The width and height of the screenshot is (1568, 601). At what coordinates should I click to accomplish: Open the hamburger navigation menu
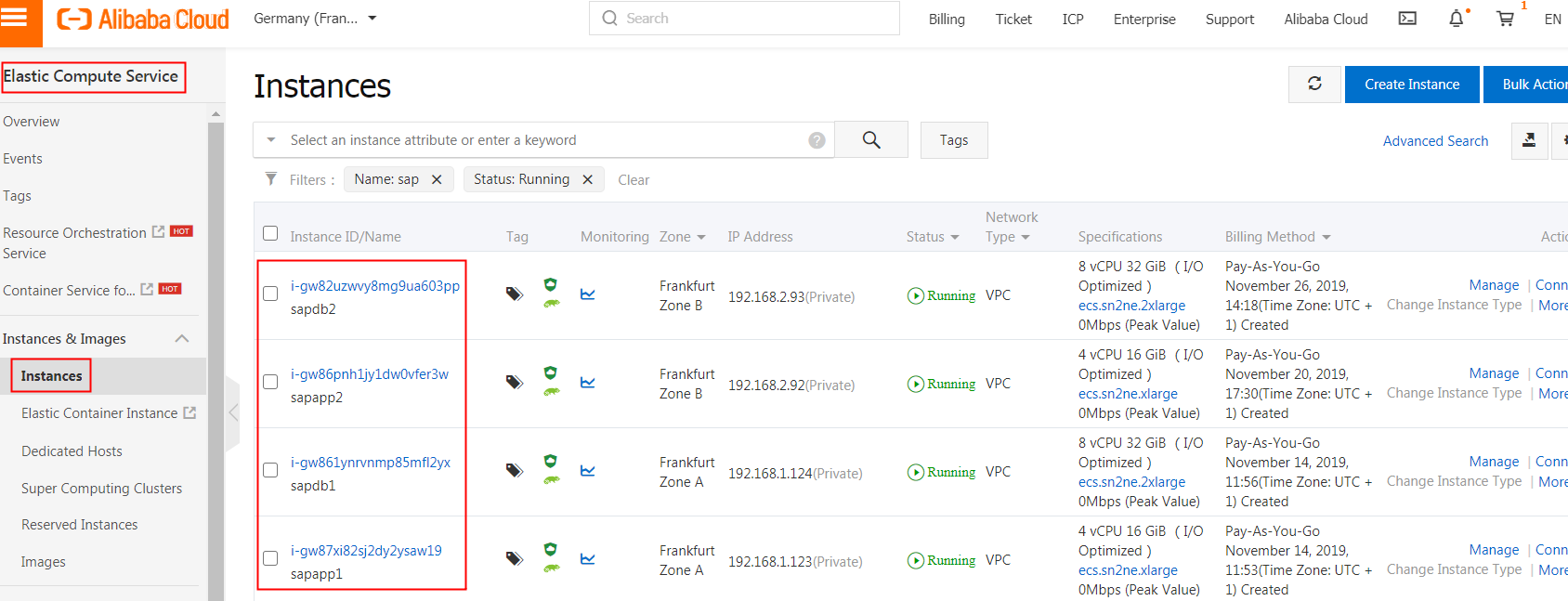(20, 19)
